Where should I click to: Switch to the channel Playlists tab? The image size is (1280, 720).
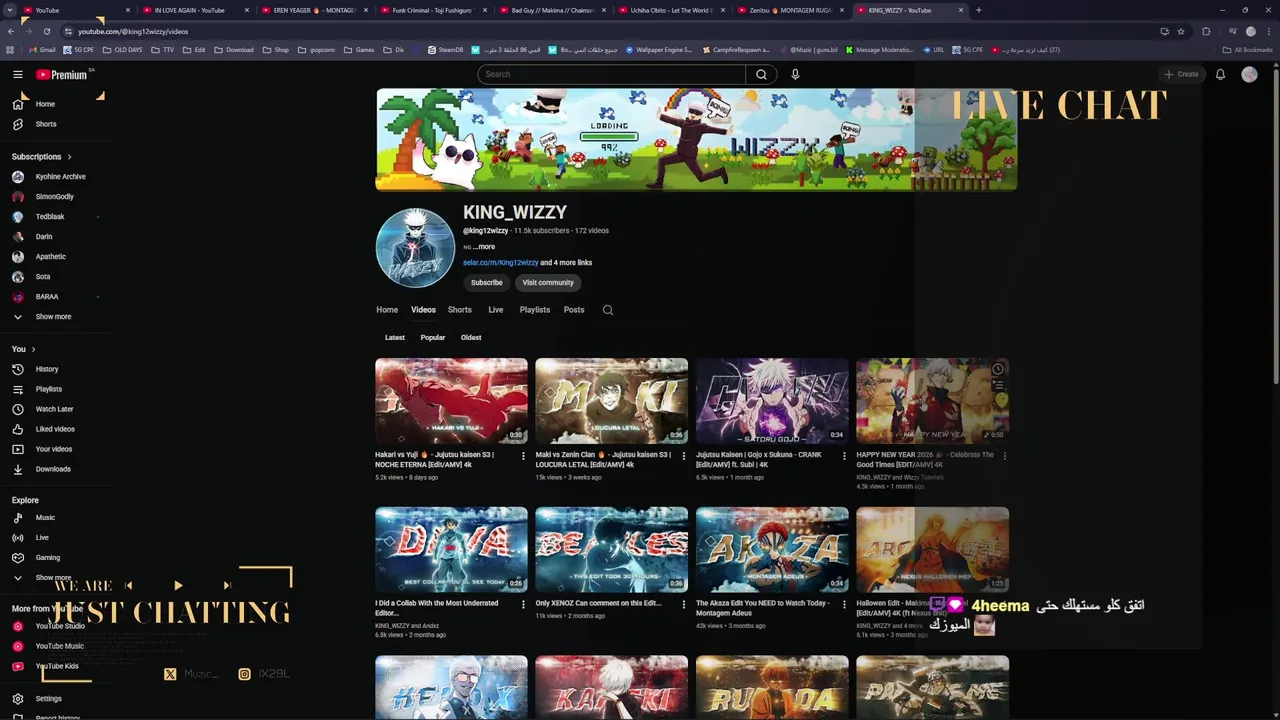[535, 310]
